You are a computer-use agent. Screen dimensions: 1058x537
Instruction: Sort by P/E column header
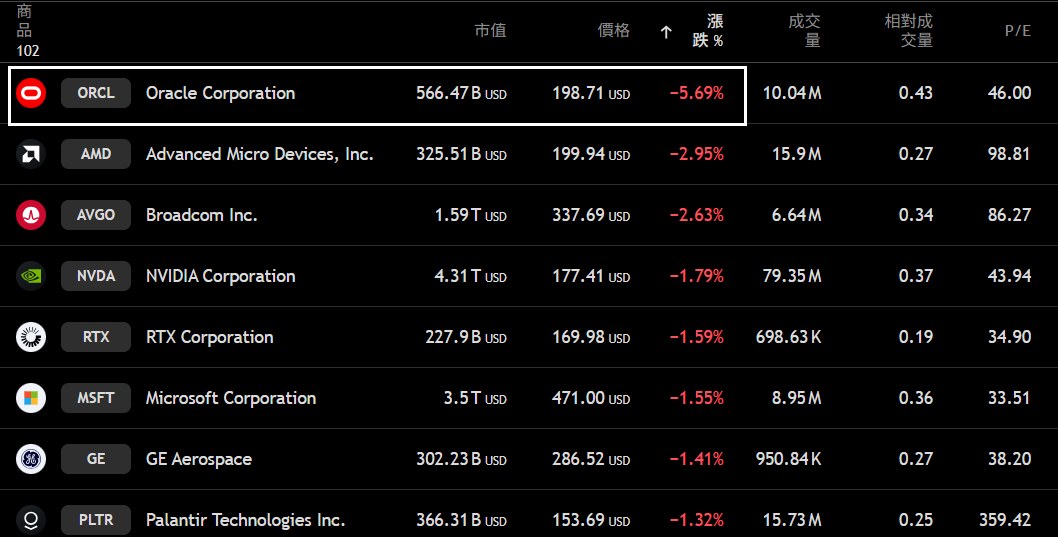click(1017, 31)
